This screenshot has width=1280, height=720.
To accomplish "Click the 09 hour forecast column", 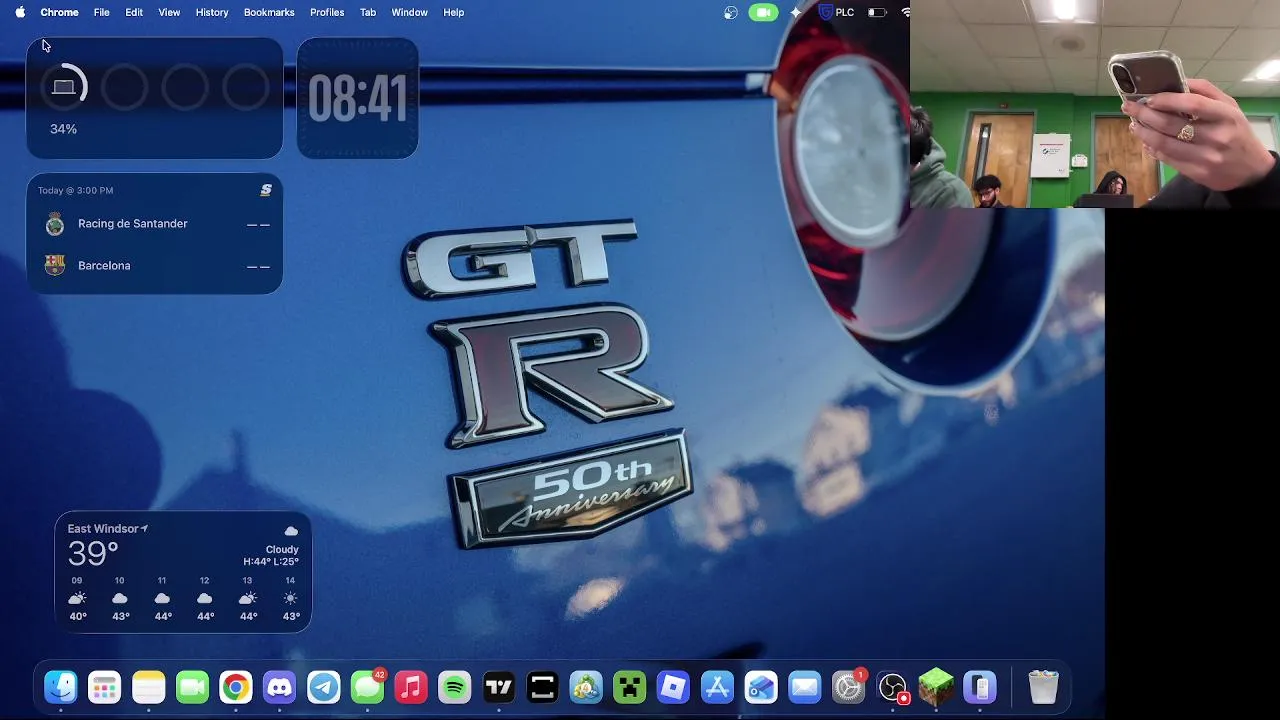I will 77,598.
